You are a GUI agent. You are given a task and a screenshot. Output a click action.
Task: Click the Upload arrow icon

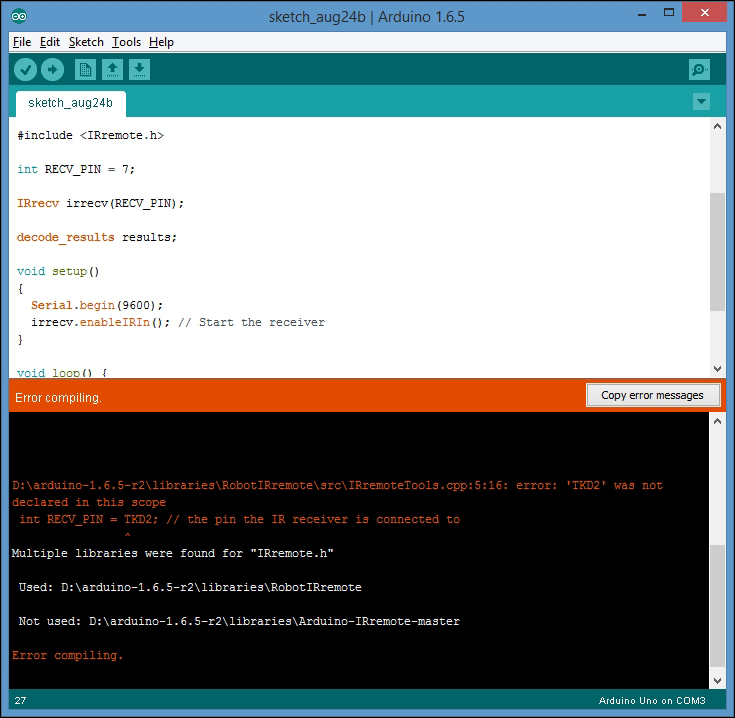pyautogui.click(x=52, y=70)
